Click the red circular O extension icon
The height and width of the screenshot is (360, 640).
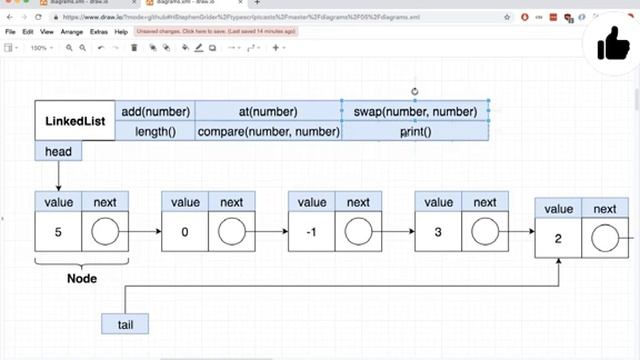pyautogui.click(x=525, y=17)
